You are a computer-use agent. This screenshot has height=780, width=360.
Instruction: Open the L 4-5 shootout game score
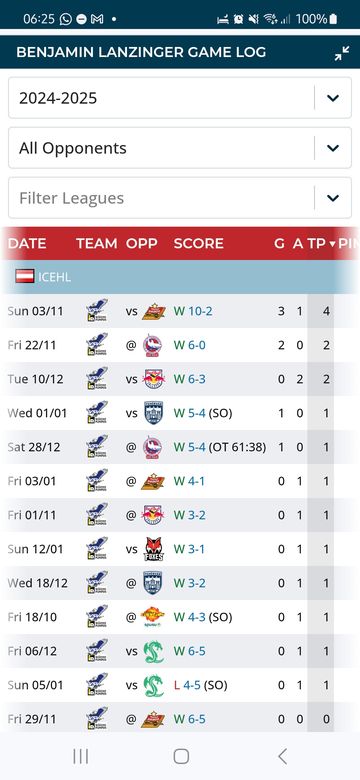click(200, 685)
